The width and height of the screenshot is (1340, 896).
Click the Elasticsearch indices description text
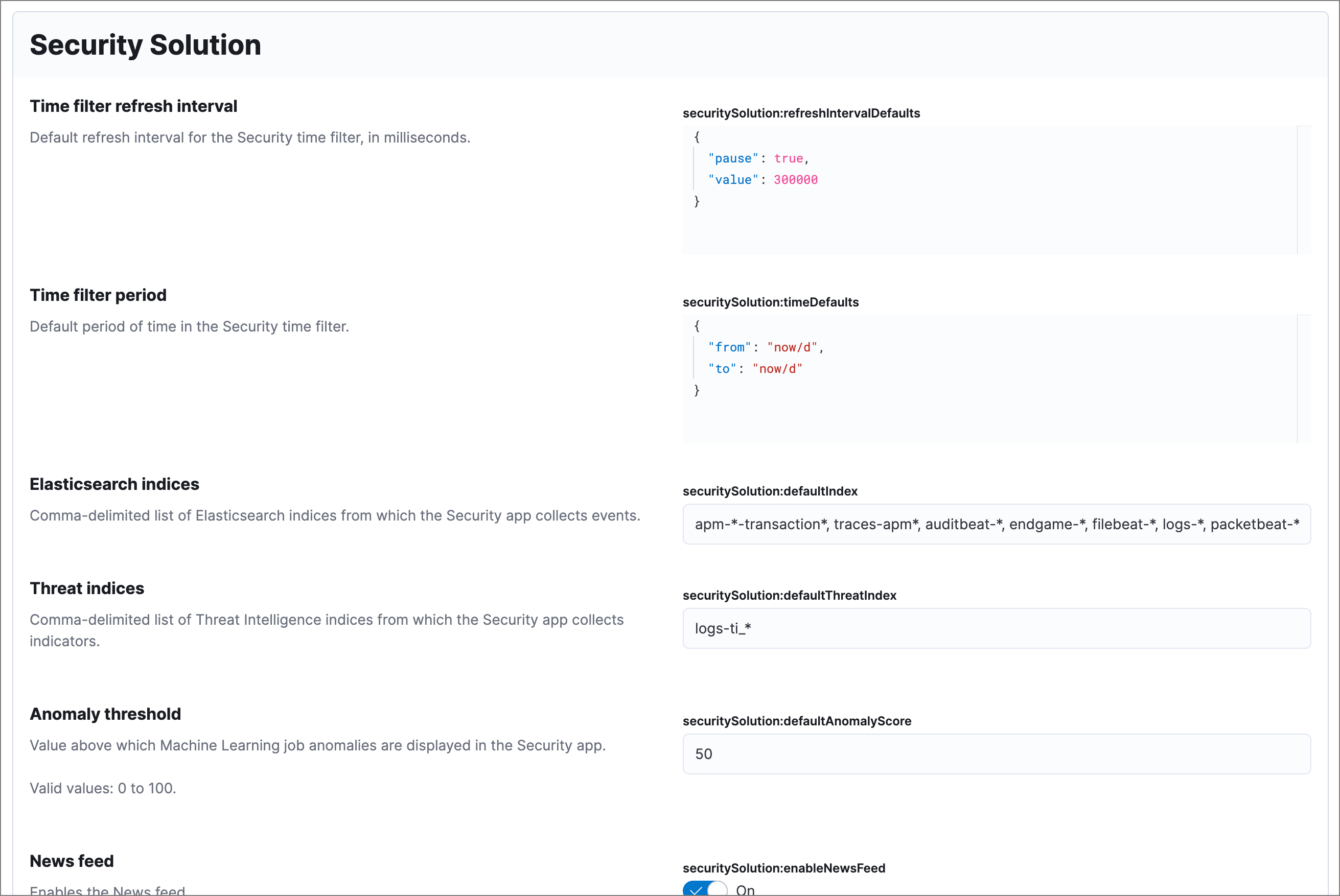point(335,515)
